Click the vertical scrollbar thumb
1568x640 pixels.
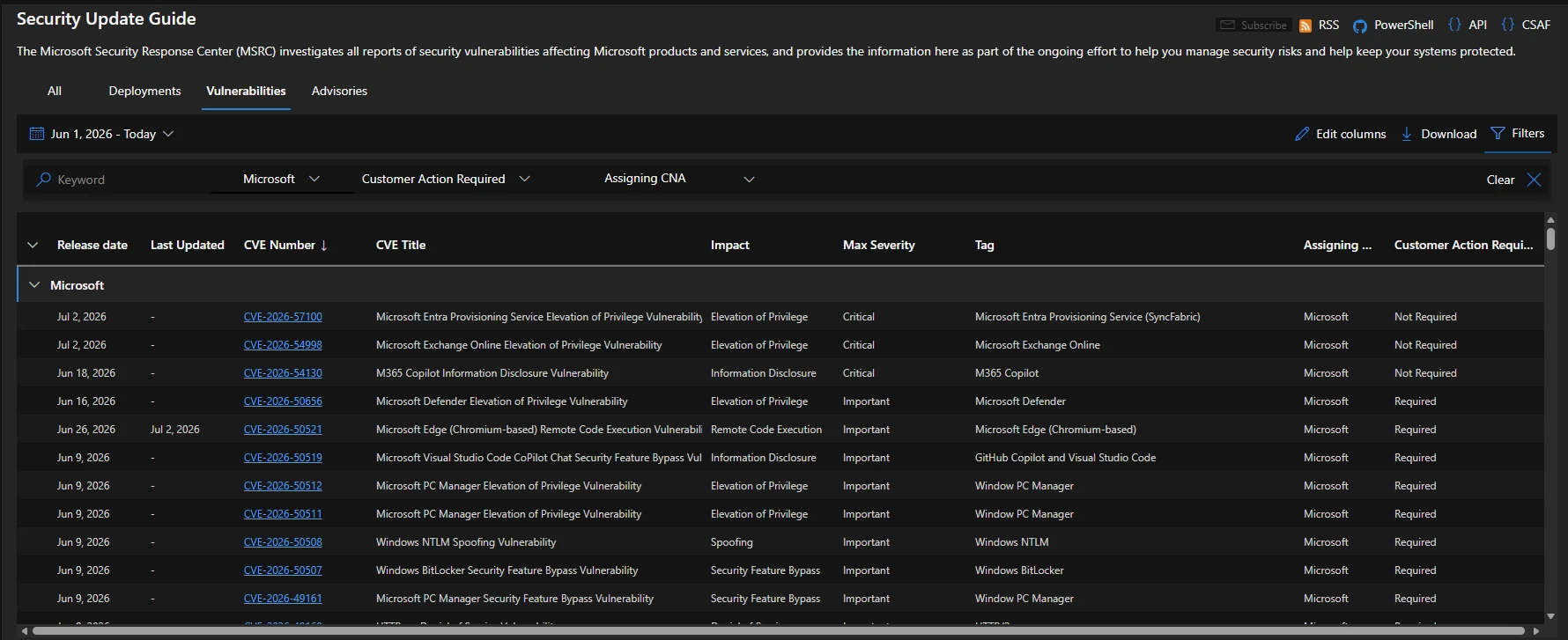click(1550, 239)
